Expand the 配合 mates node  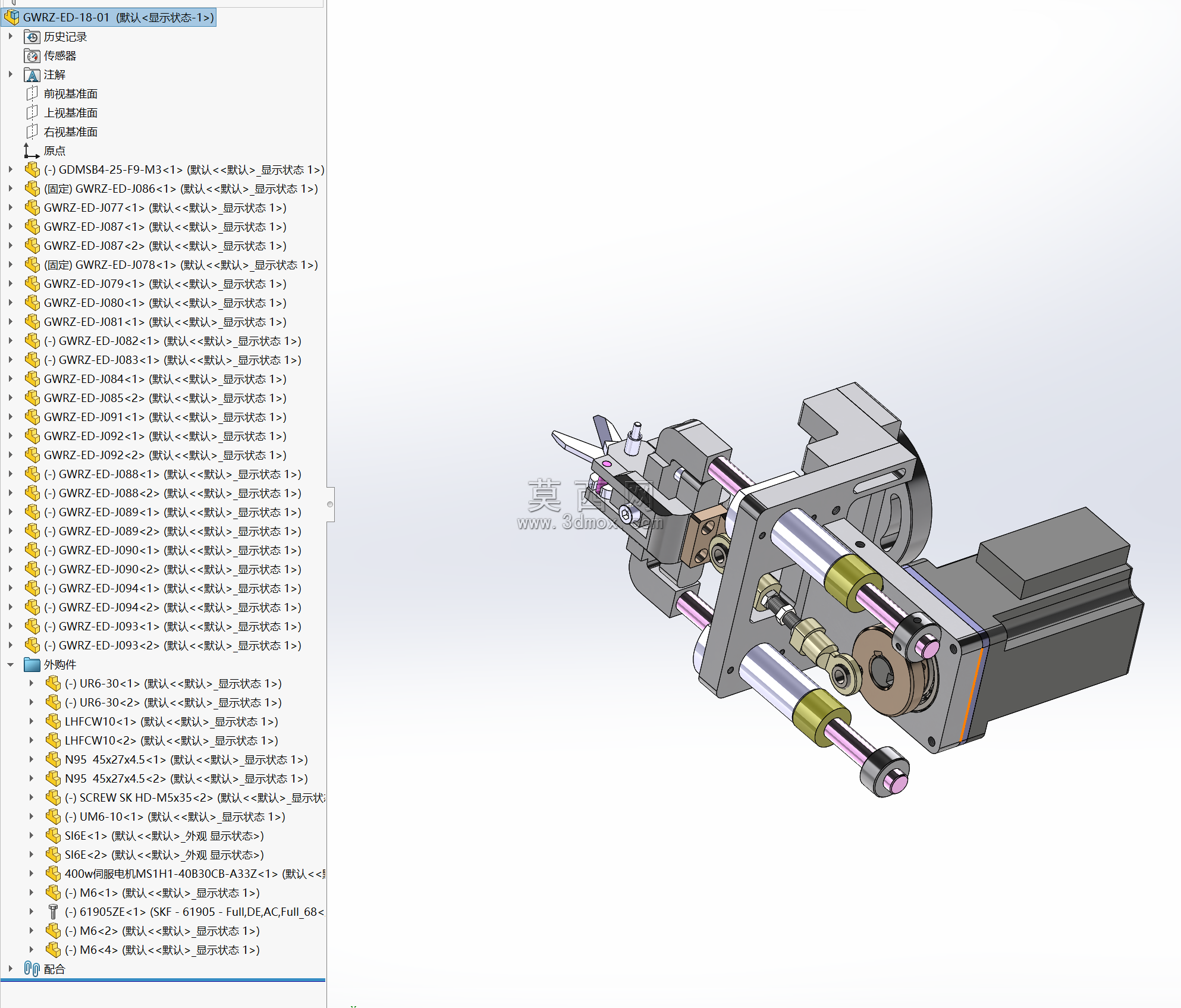[10, 969]
